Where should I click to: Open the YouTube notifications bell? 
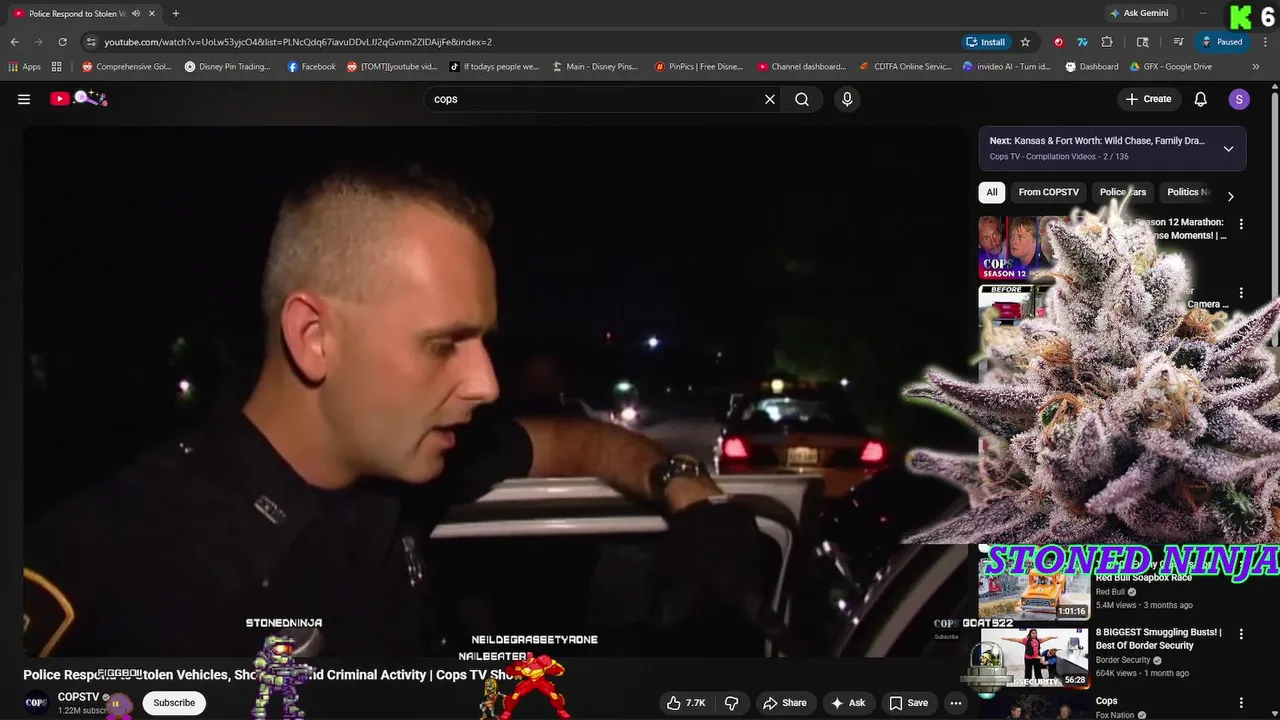[x=1201, y=99]
